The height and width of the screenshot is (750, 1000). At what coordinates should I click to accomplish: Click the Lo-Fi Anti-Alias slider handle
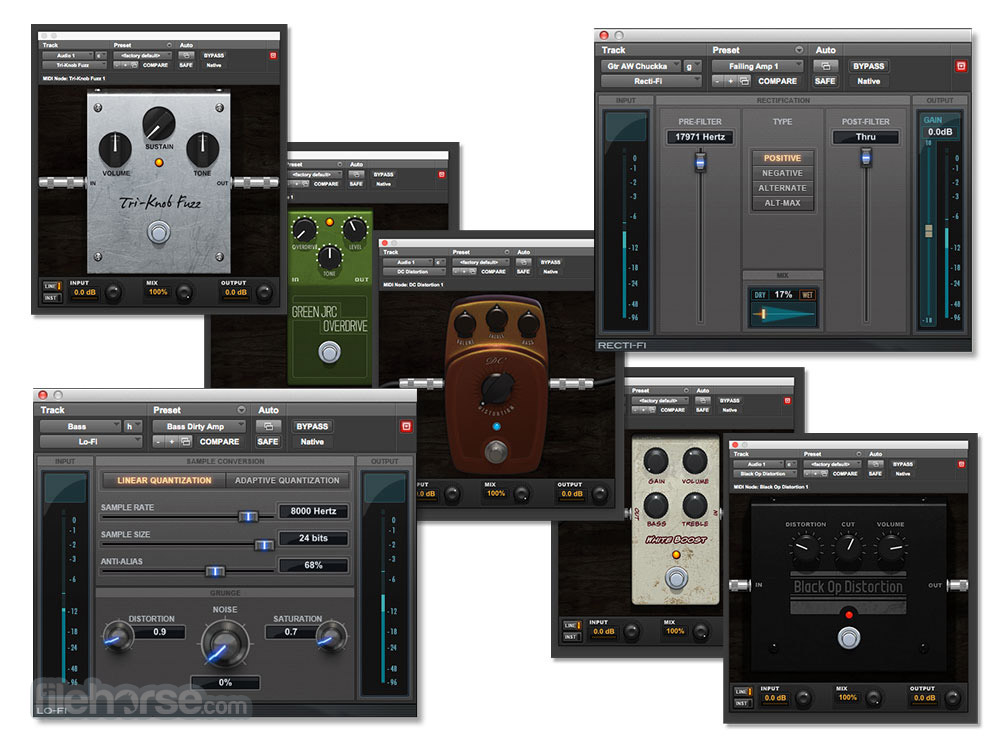(x=215, y=571)
